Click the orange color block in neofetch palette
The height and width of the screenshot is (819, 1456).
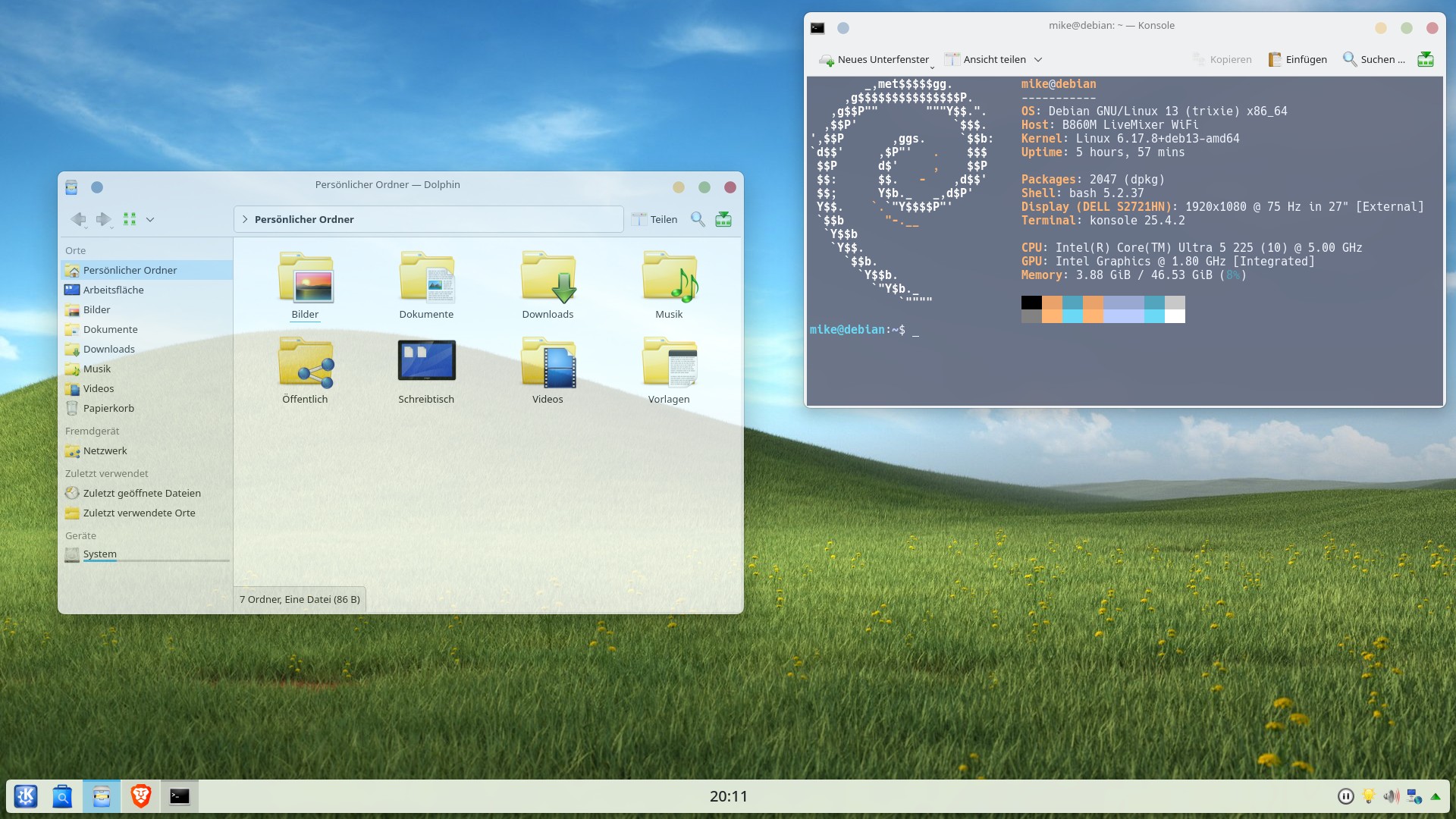point(1052,303)
